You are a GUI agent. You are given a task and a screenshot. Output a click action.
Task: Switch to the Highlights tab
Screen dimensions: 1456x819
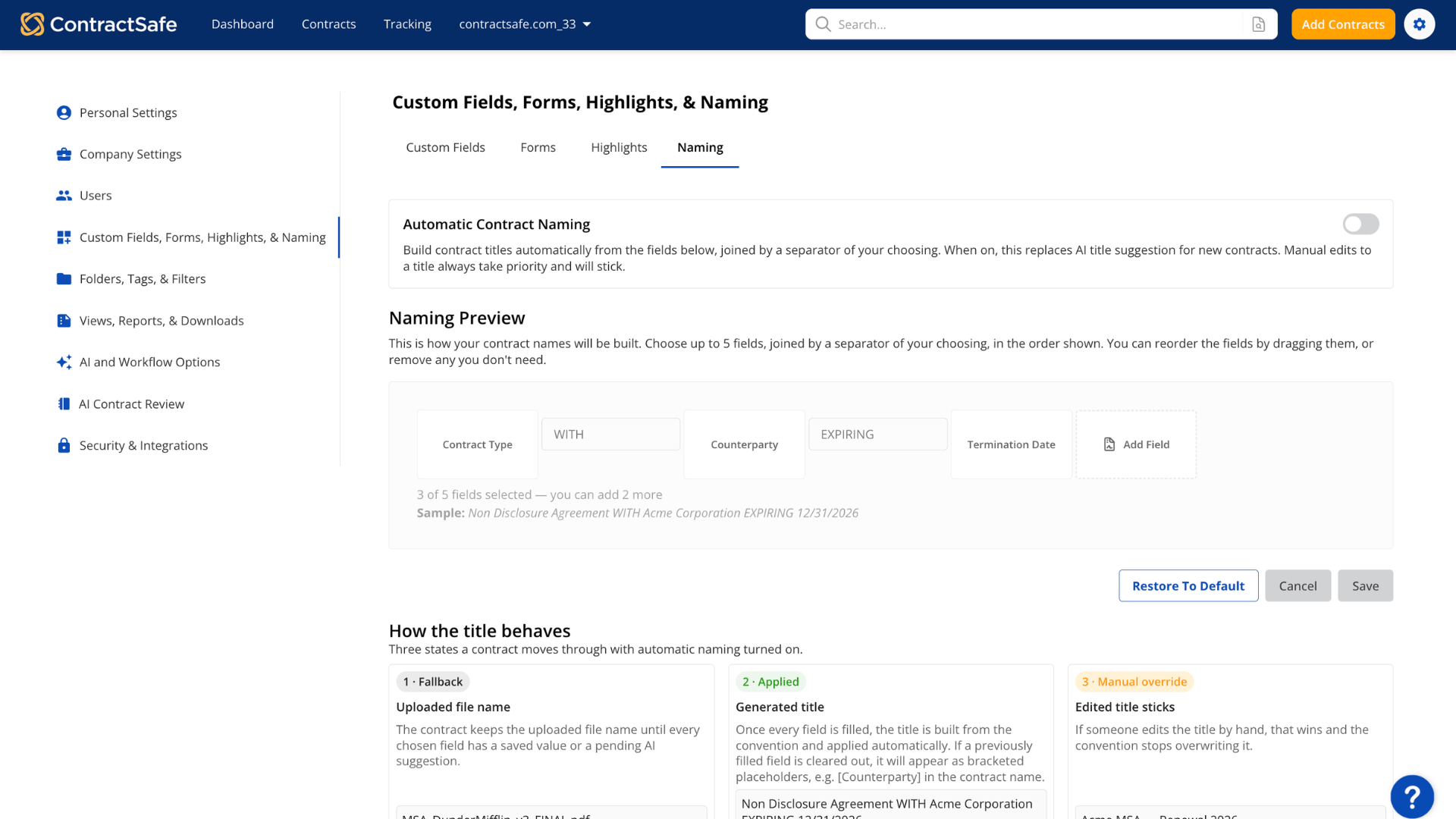(619, 147)
